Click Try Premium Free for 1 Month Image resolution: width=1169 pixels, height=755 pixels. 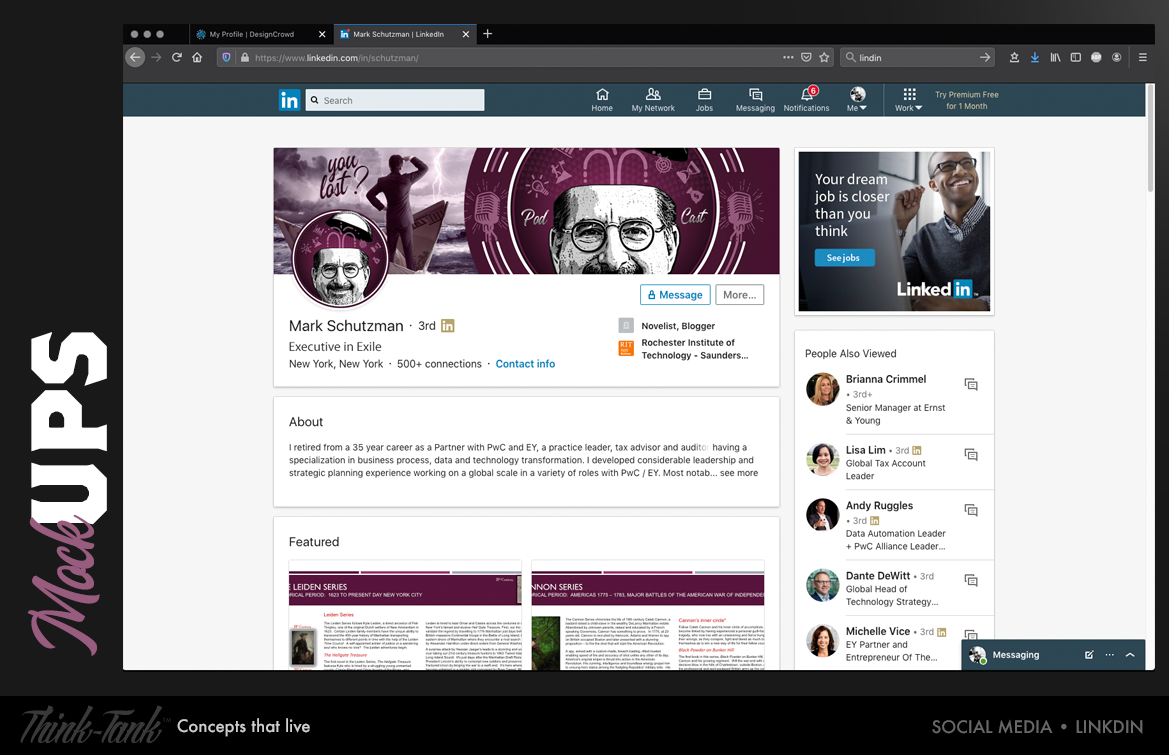(966, 101)
